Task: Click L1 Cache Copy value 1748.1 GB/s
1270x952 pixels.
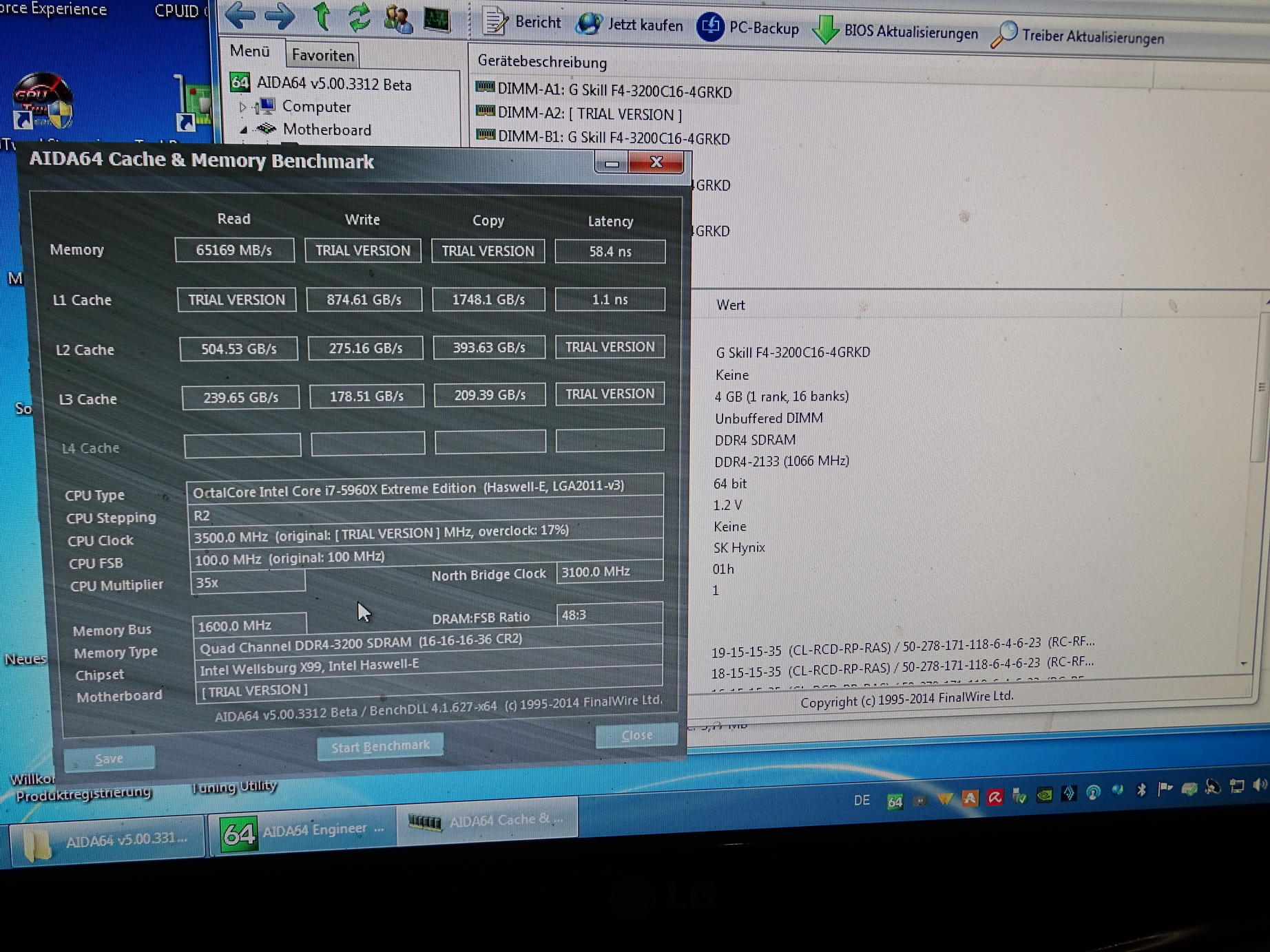Action: pos(488,299)
